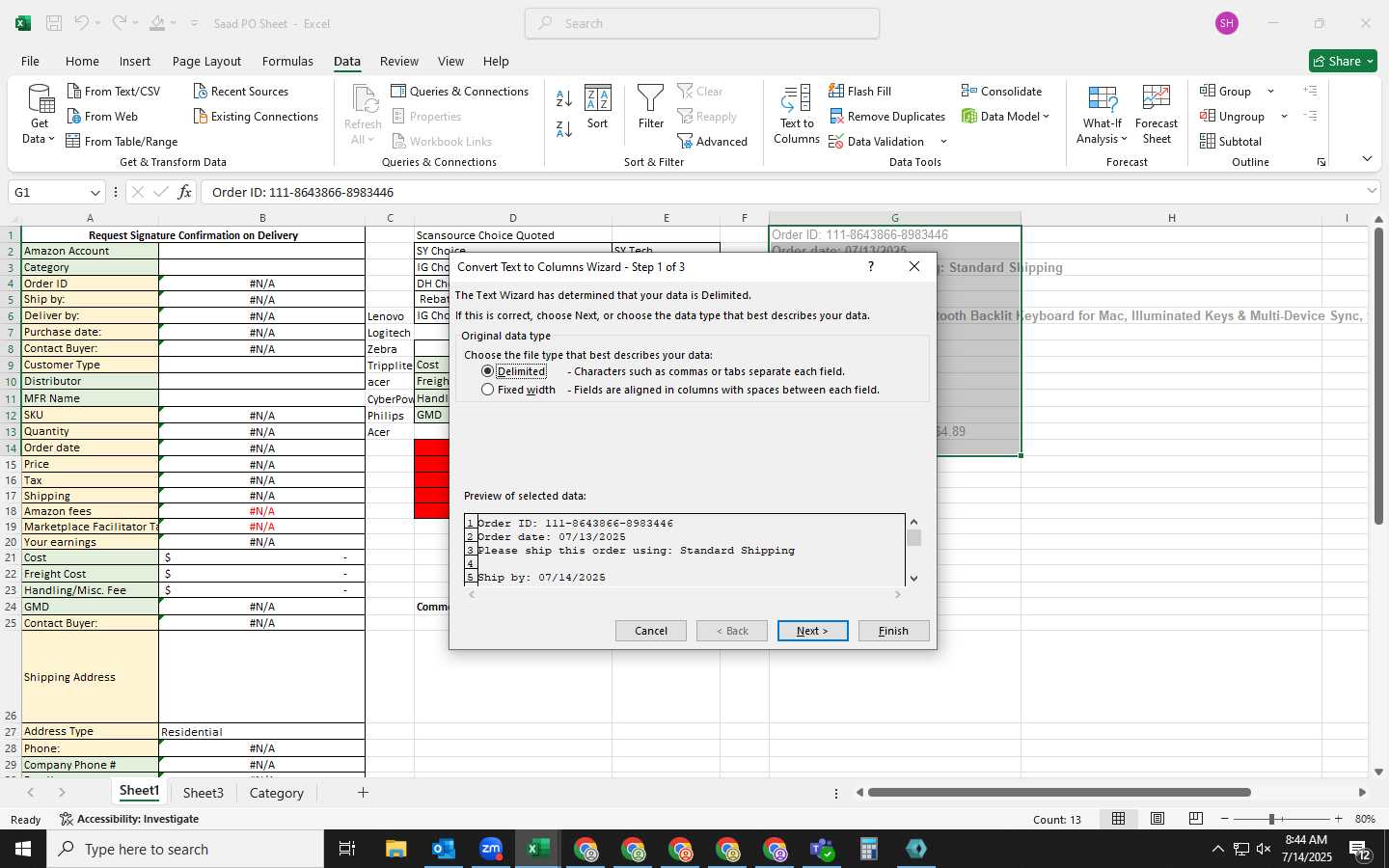Click Remove Duplicates
Image resolution: width=1389 pixels, height=868 pixels.
click(886, 116)
